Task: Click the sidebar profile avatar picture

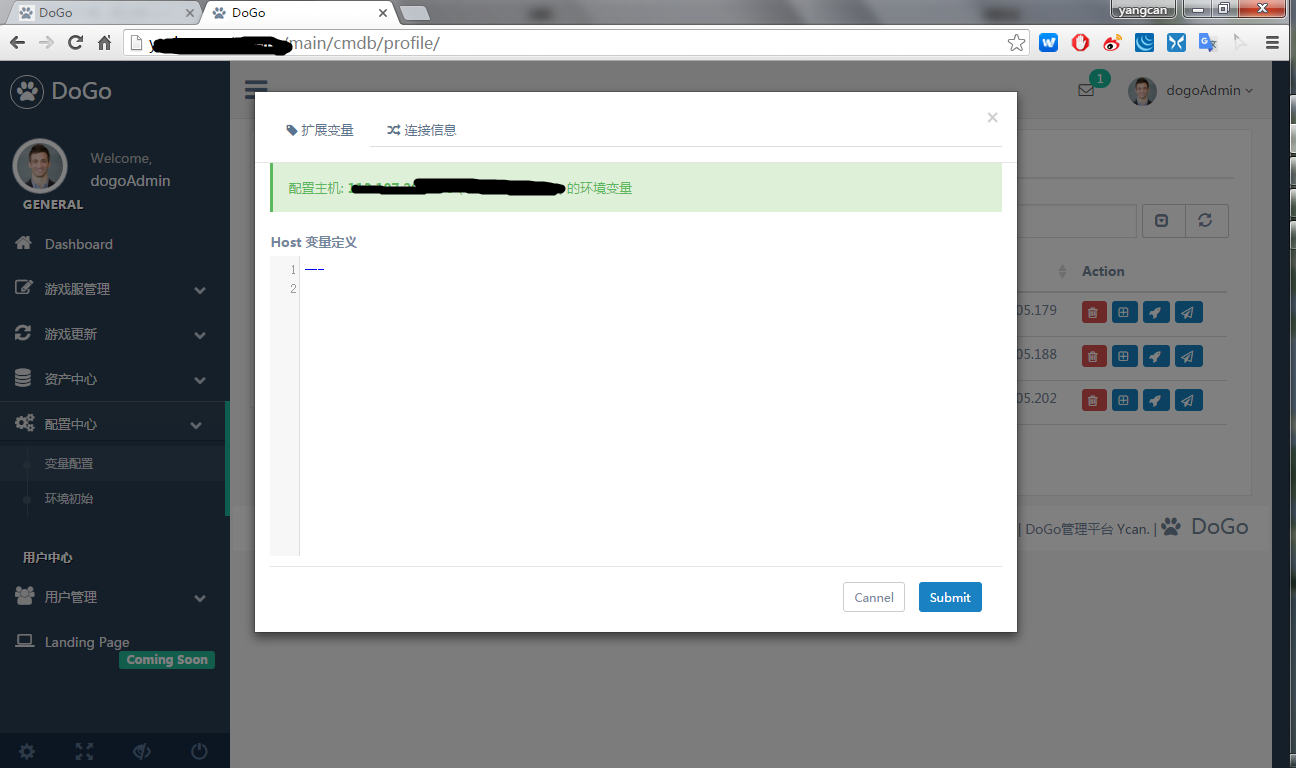Action: (x=39, y=166)
